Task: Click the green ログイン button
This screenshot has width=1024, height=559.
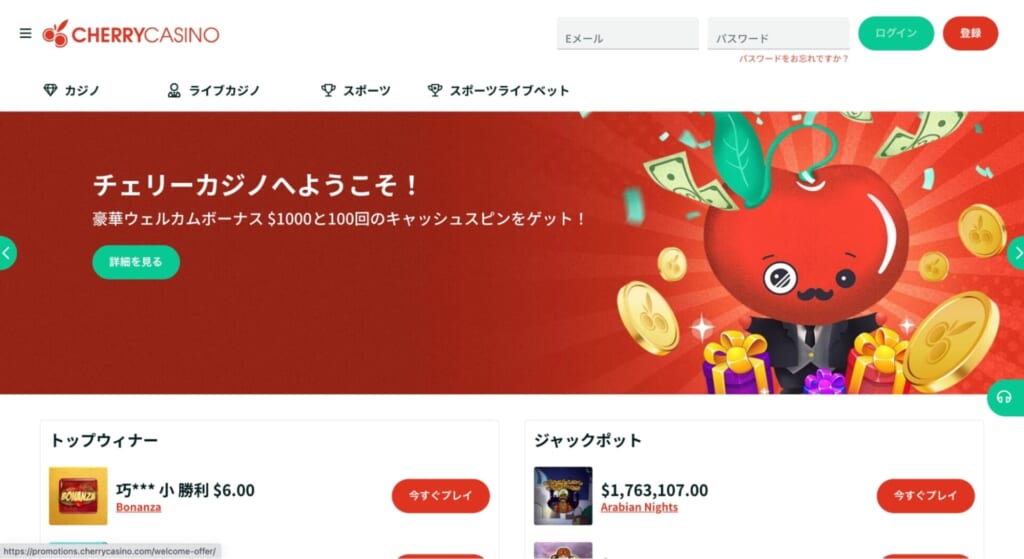Action: (x=896, y=33)
